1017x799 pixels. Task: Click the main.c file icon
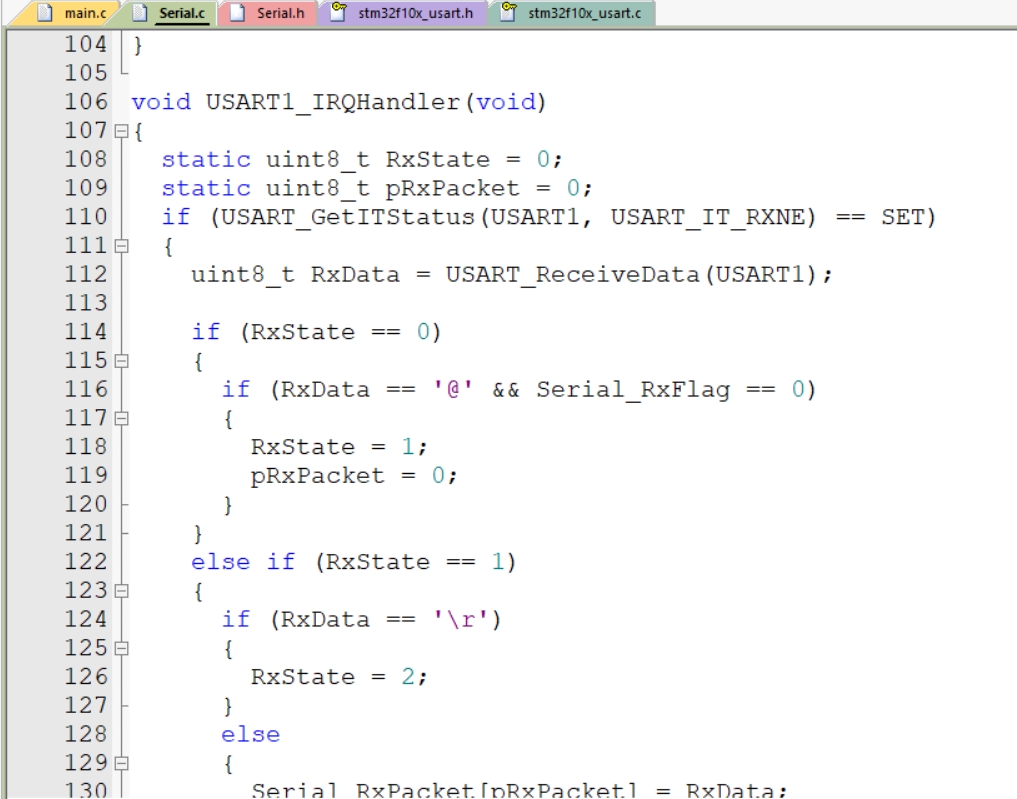click(x=44, y=13)
